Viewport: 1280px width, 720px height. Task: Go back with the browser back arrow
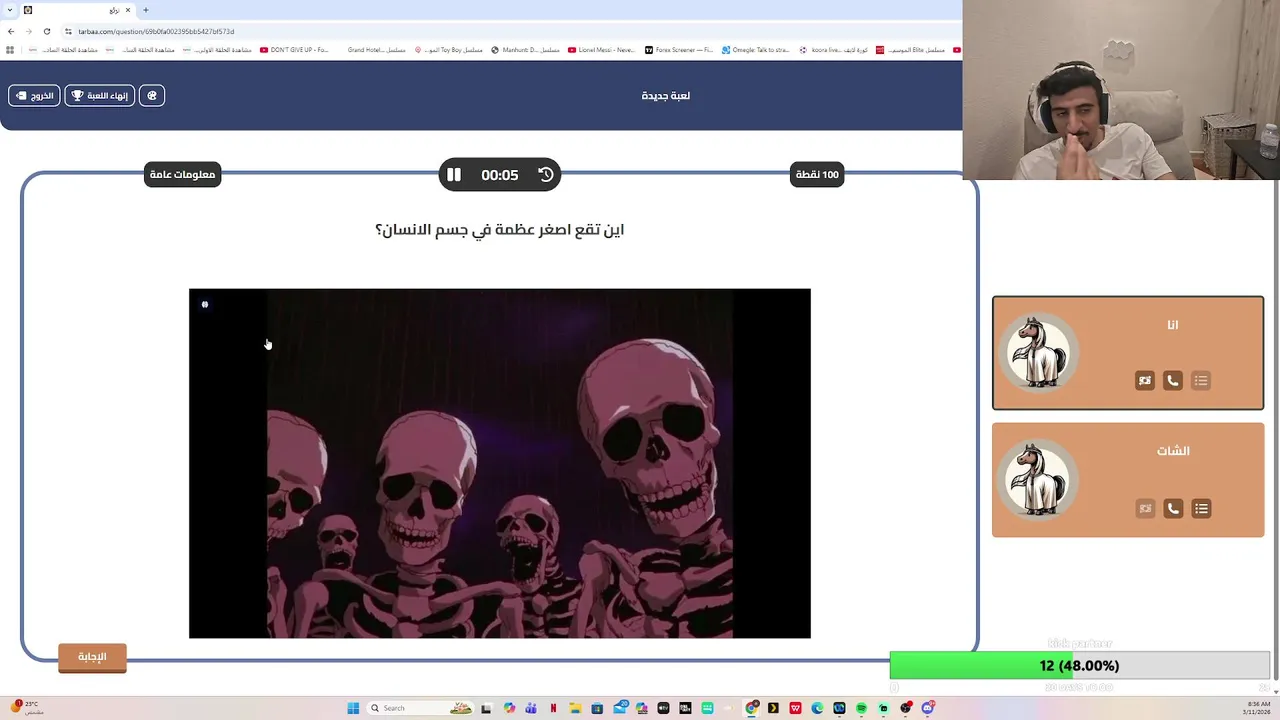pyautogui.click(x=11, y=31)
